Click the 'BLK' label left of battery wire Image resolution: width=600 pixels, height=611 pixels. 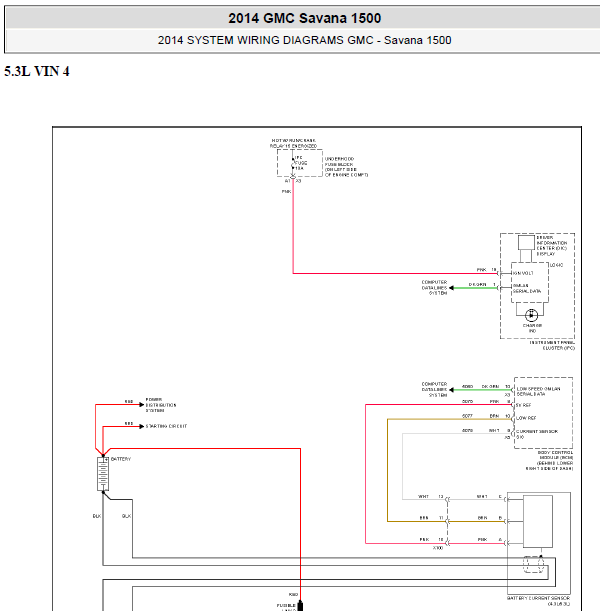tap(97, 516)
